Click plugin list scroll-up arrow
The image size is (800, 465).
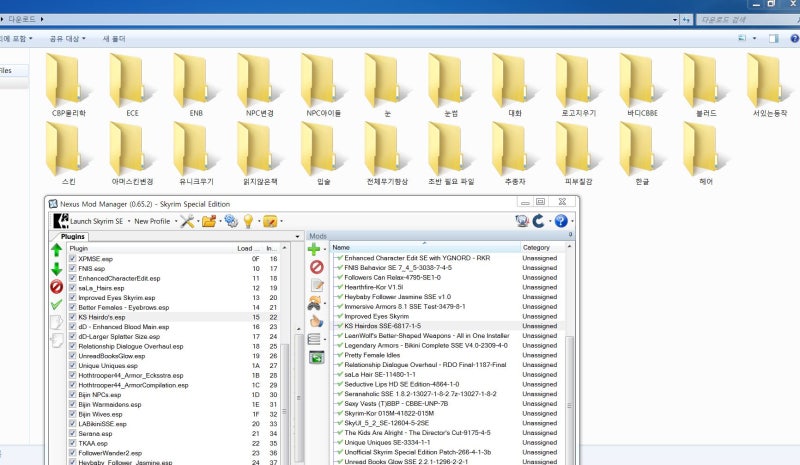coord(285,248)
